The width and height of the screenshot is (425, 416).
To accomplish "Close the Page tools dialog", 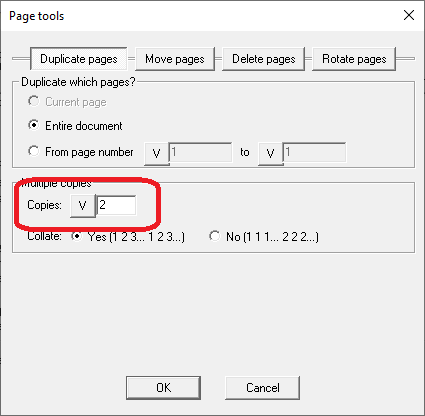I will tap(409, 15).
